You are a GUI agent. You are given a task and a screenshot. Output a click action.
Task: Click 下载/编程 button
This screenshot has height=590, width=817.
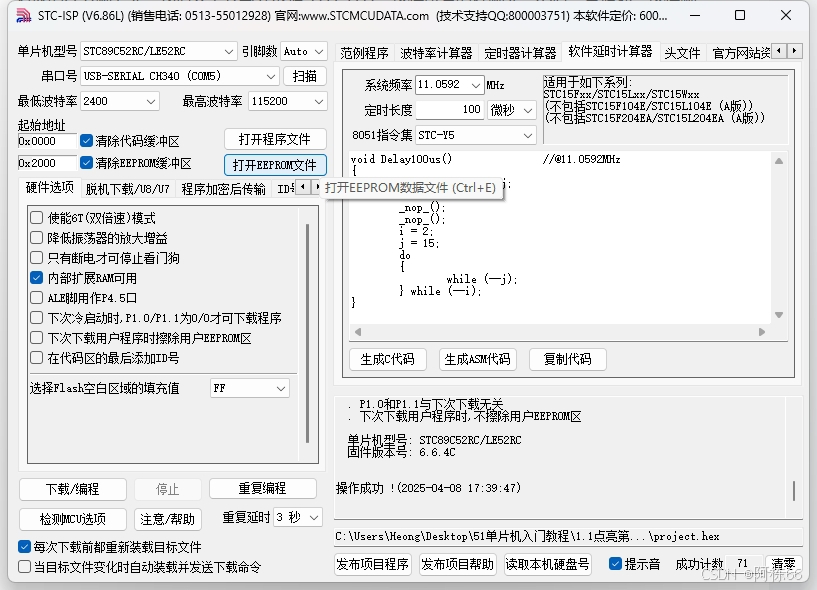click(72, 489)
